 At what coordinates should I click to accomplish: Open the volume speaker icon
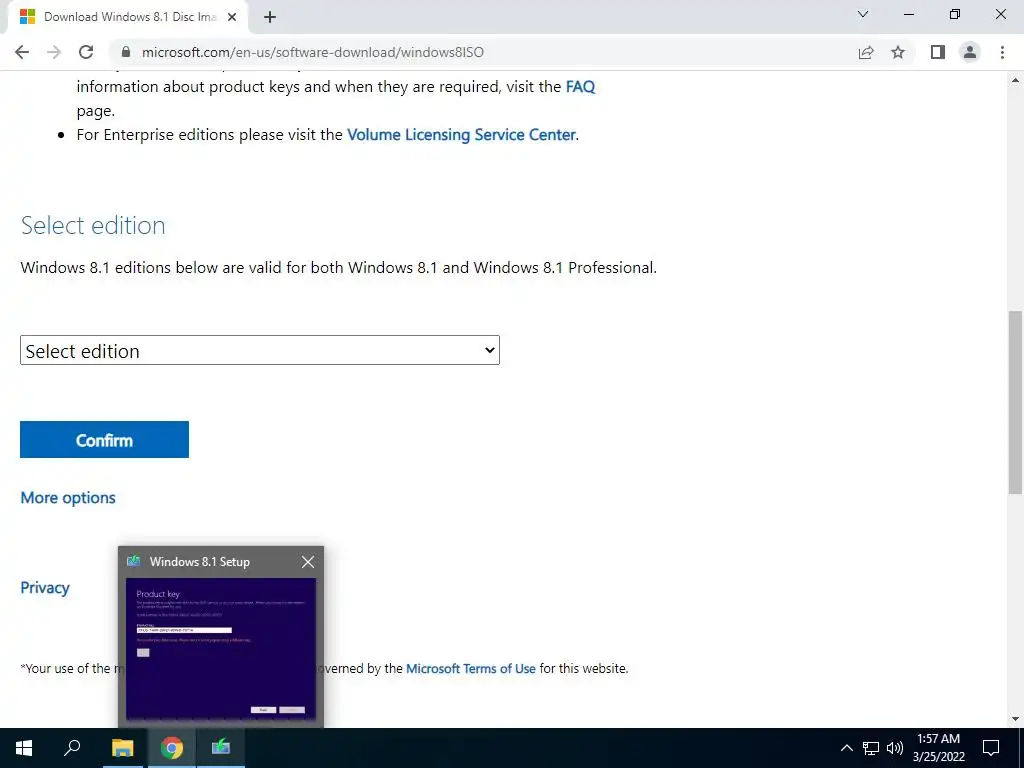click(x=895, y=748)
